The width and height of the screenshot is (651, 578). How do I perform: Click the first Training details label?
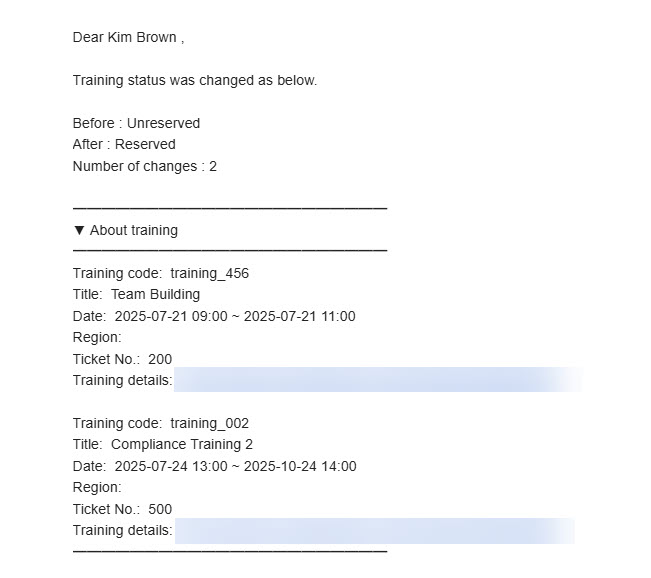pos(122,380)
